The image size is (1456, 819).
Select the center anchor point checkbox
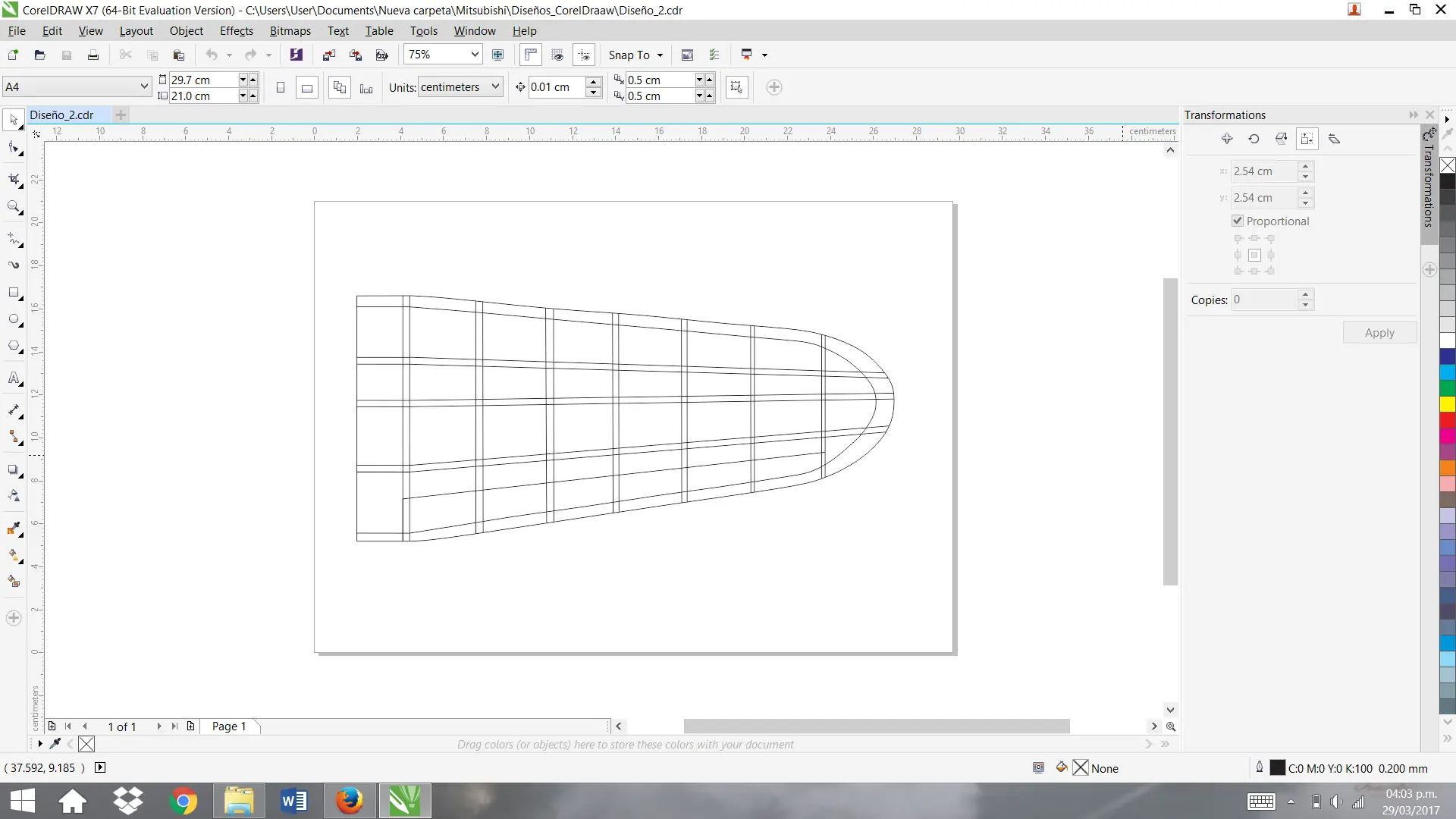tap(1254, 255)
